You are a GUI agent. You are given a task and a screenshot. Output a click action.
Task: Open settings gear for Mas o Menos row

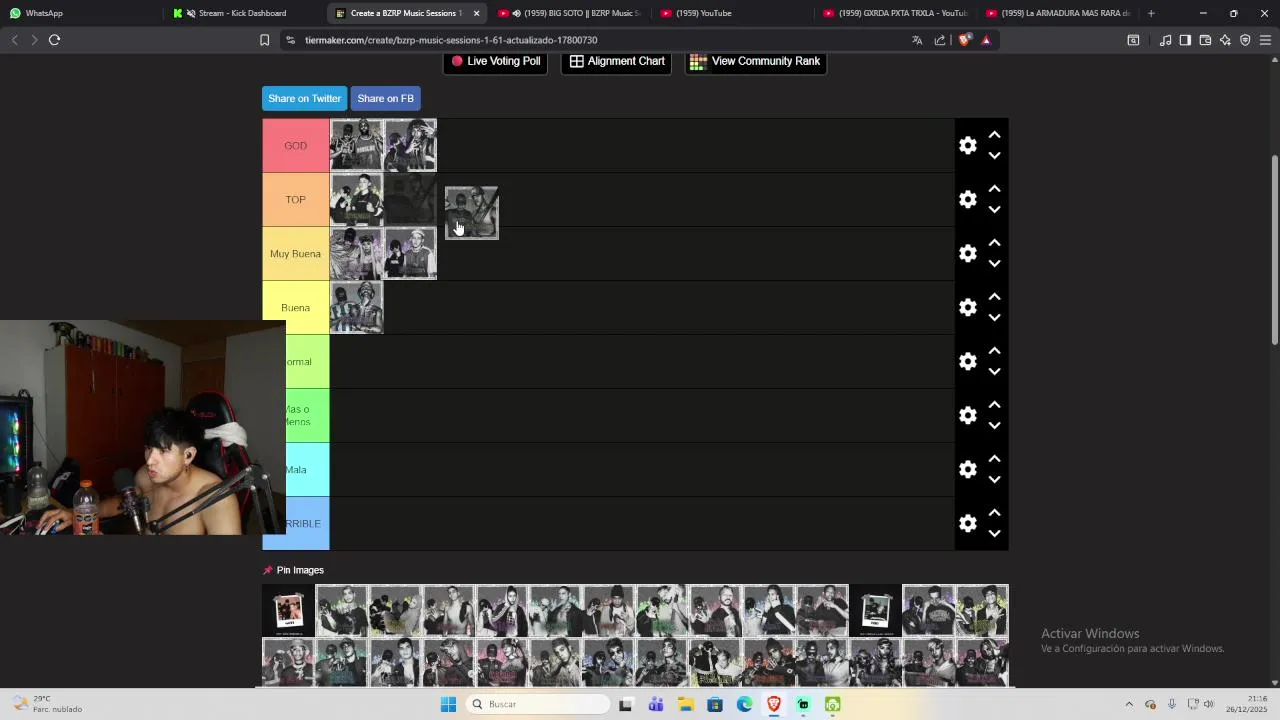[967, 416]
